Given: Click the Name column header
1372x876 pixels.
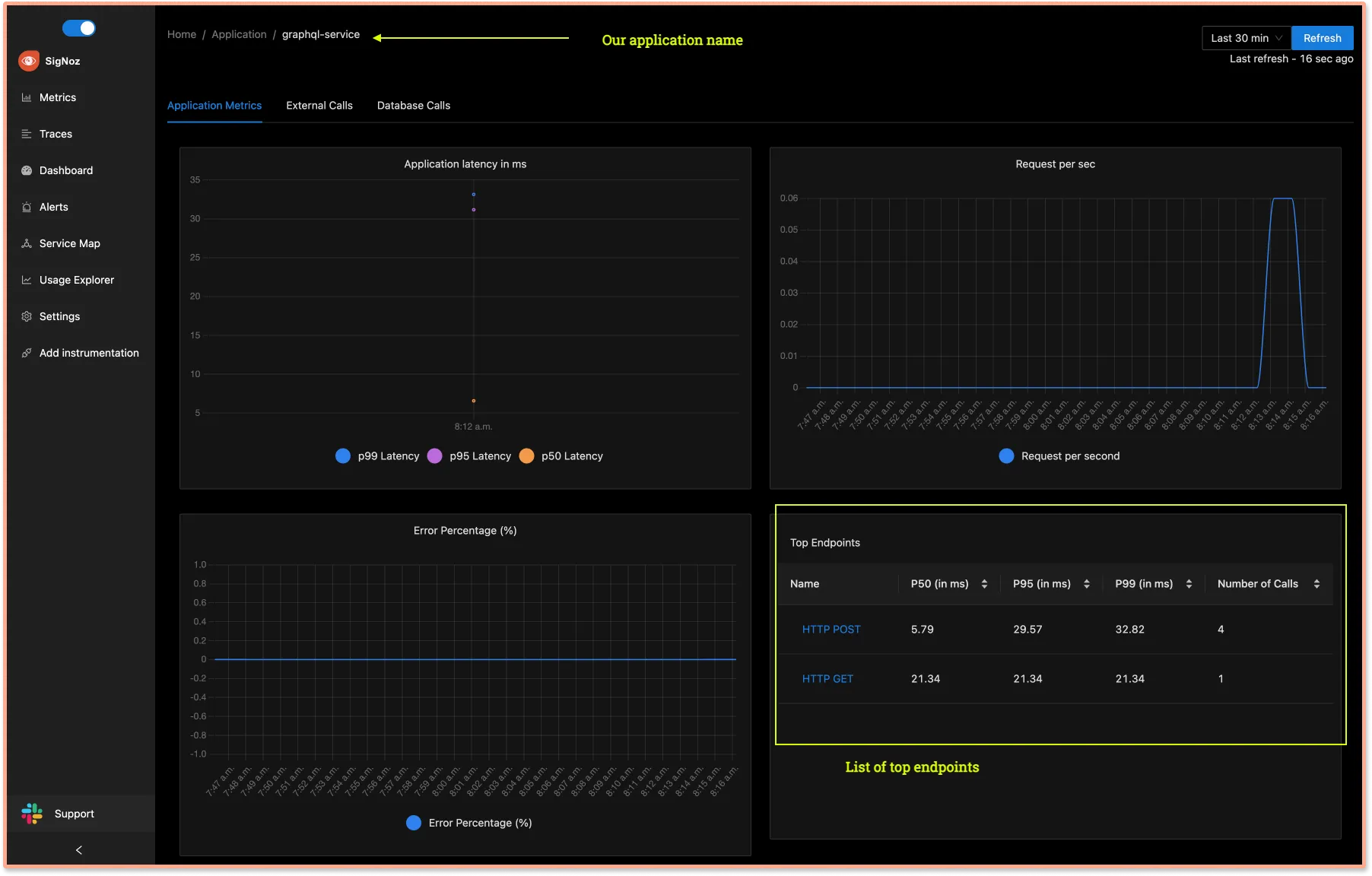Looking at the screenshot, I should coord(805,584).
